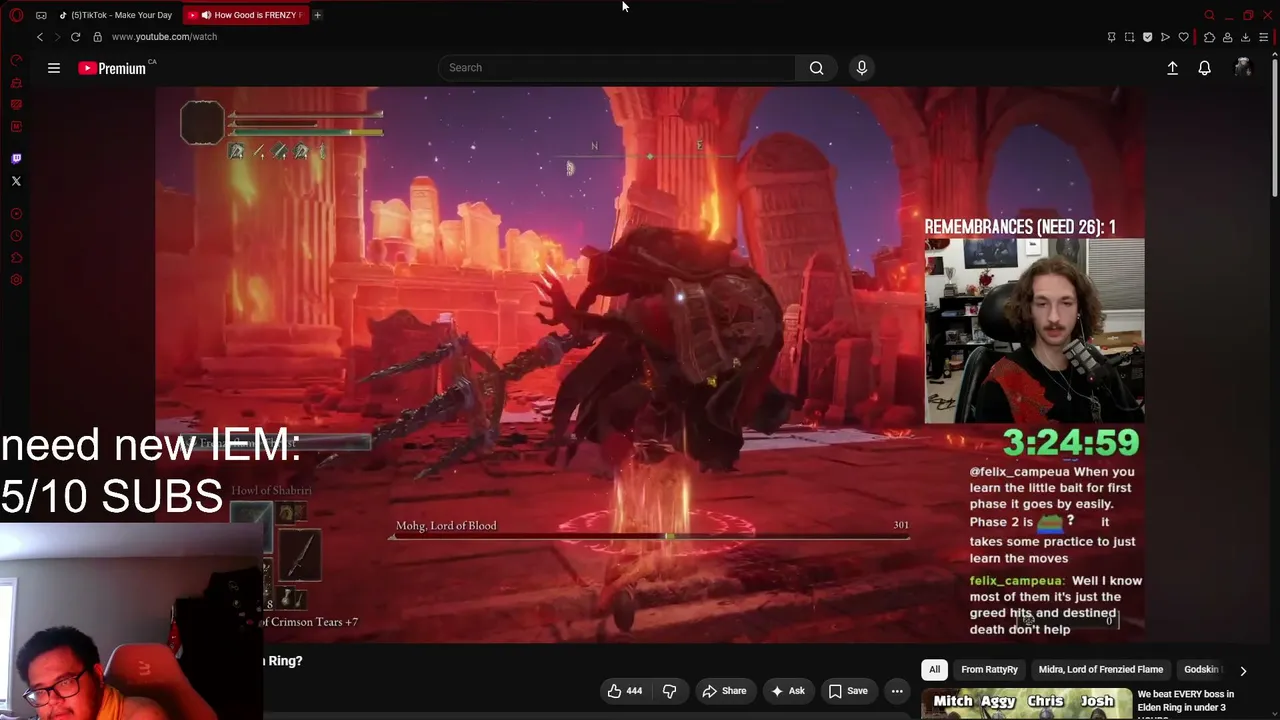
Task: Open the browser tab search icon
Action: click(x=1209, y=15)
